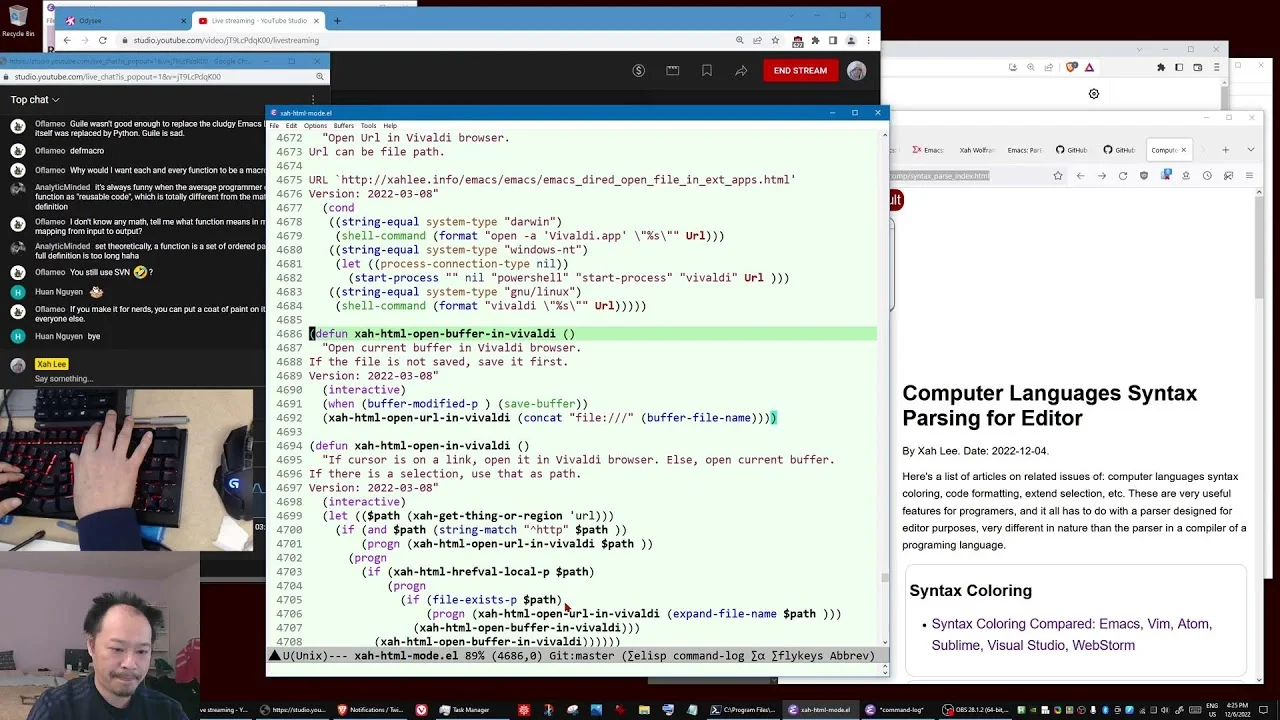Open the settings gear on the new tab page
1280x720 pixels.
pos(1094,94)
